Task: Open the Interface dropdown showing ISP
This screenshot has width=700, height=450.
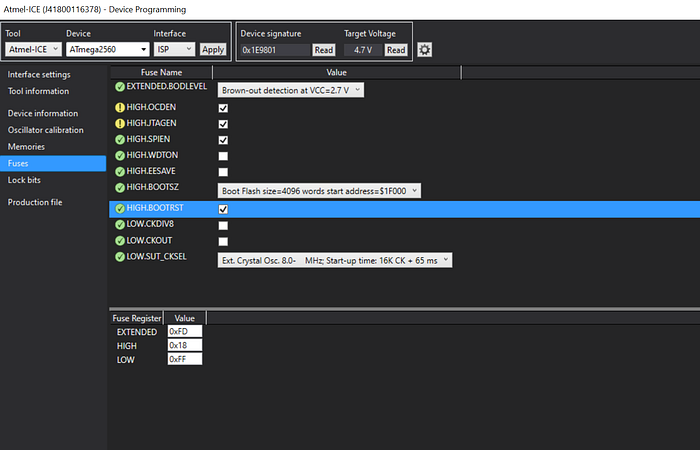Action: (175, 49)
